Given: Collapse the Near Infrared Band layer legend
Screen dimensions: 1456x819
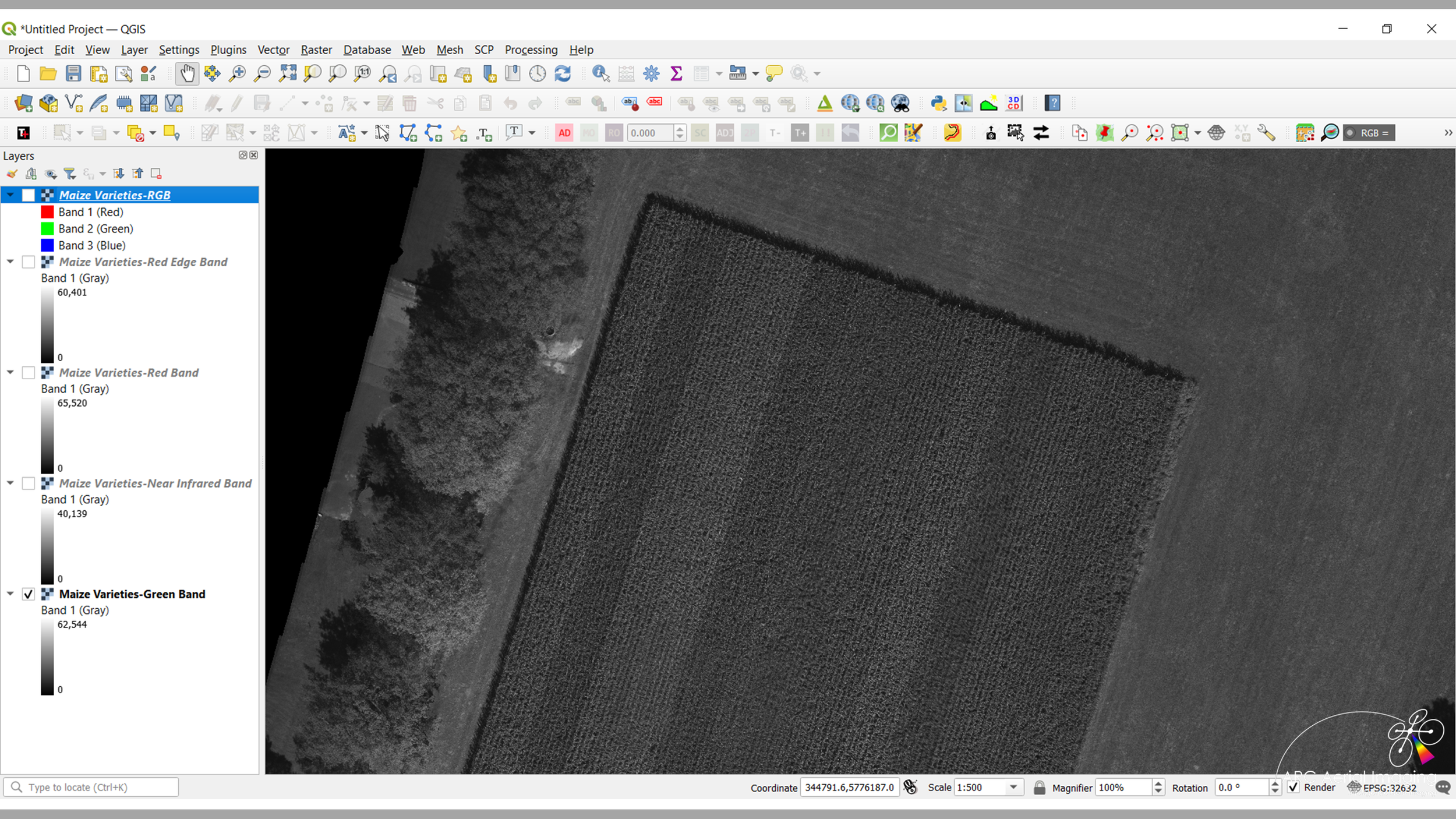Looking at the screenshot, I should (x=10, y=483).
